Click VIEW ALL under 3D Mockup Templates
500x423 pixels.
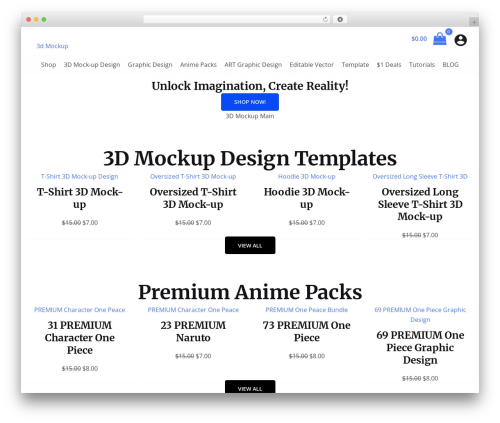[250, 245]
